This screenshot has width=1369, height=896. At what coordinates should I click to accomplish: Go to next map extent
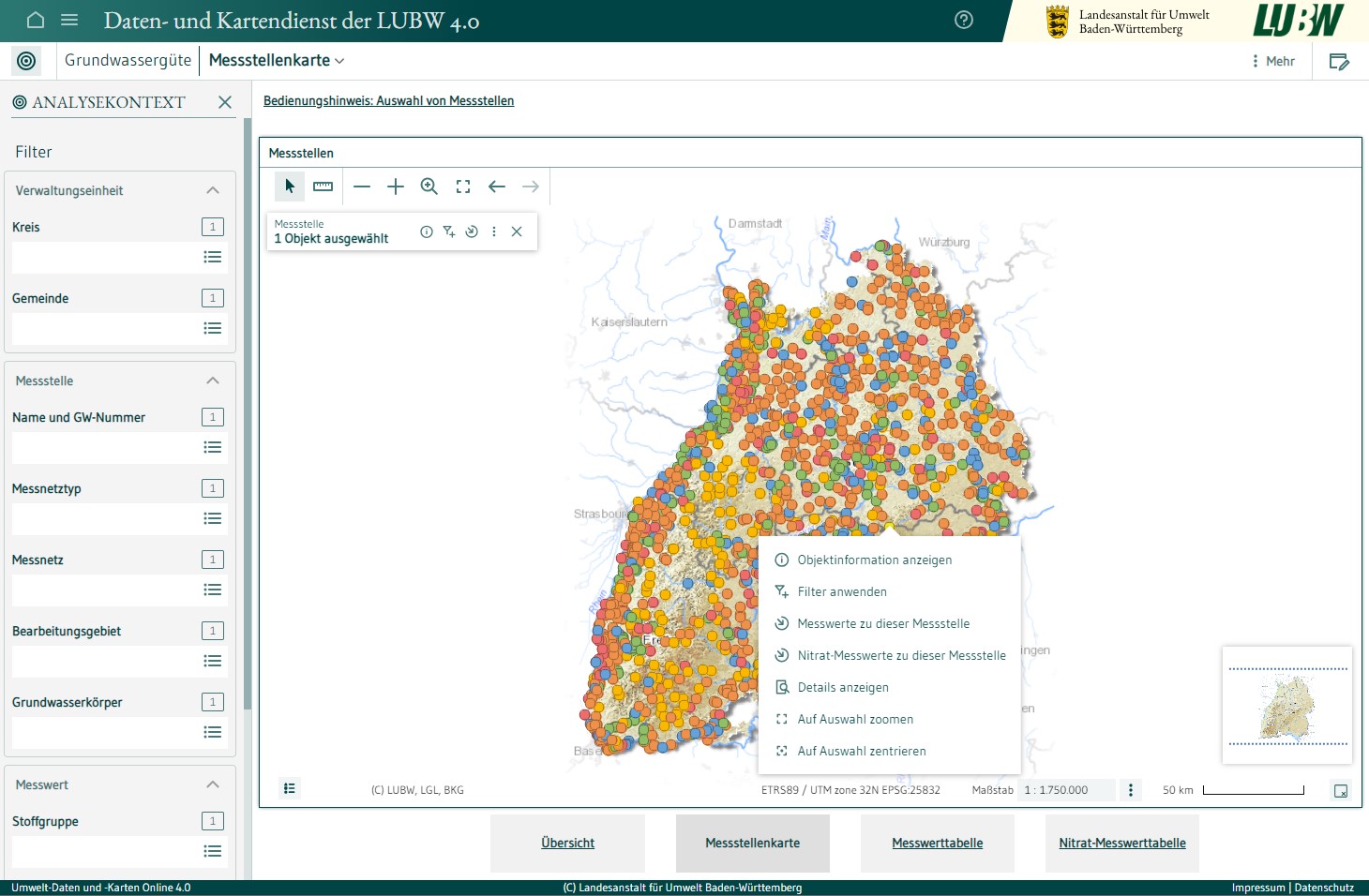click(531, 187)
